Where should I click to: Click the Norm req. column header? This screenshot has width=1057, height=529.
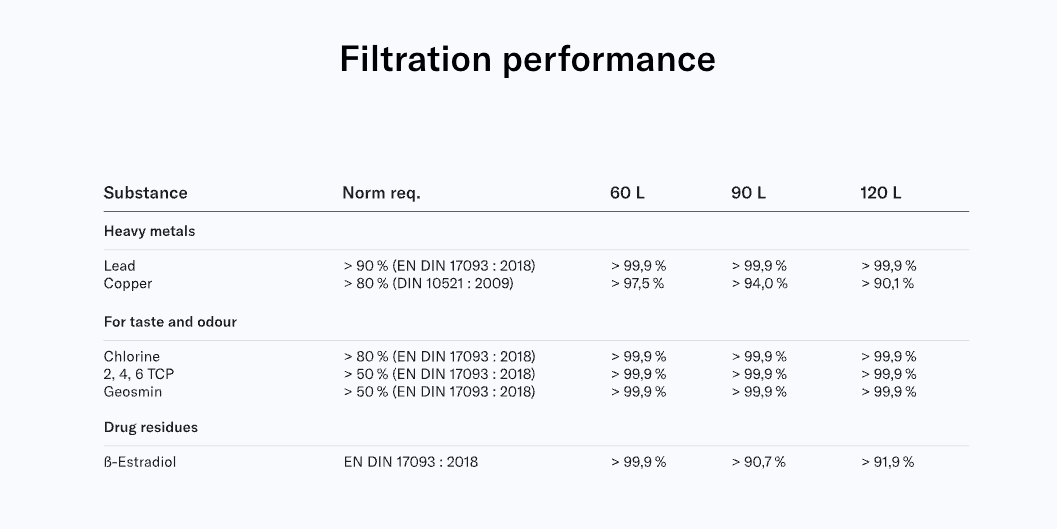point(382,193)
